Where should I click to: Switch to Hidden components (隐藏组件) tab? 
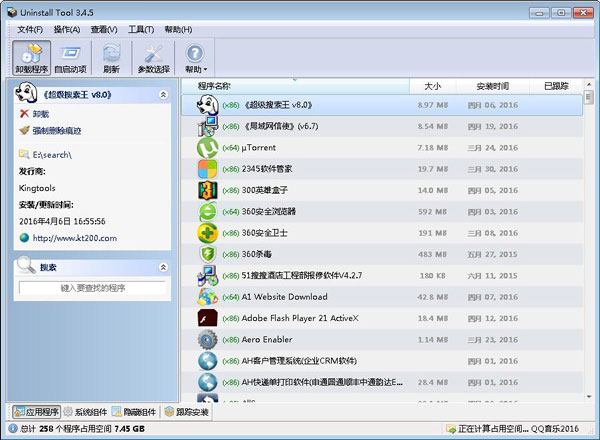pyautogui.click(x=134, y=412)
